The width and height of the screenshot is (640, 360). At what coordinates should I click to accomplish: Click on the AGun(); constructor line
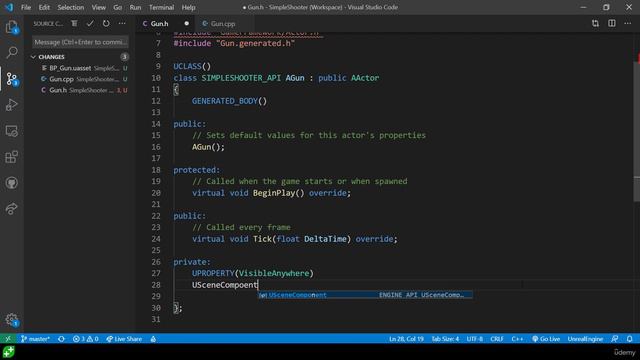[208, 147]
